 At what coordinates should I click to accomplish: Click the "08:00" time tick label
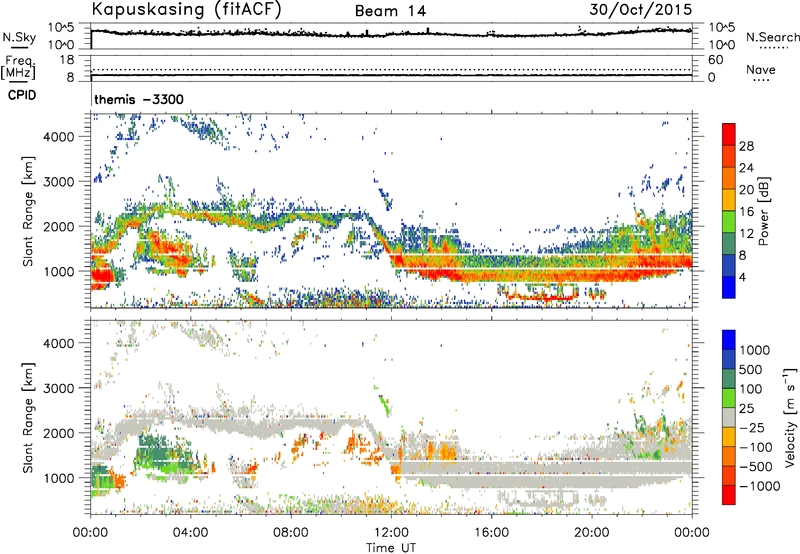point(290,533)
